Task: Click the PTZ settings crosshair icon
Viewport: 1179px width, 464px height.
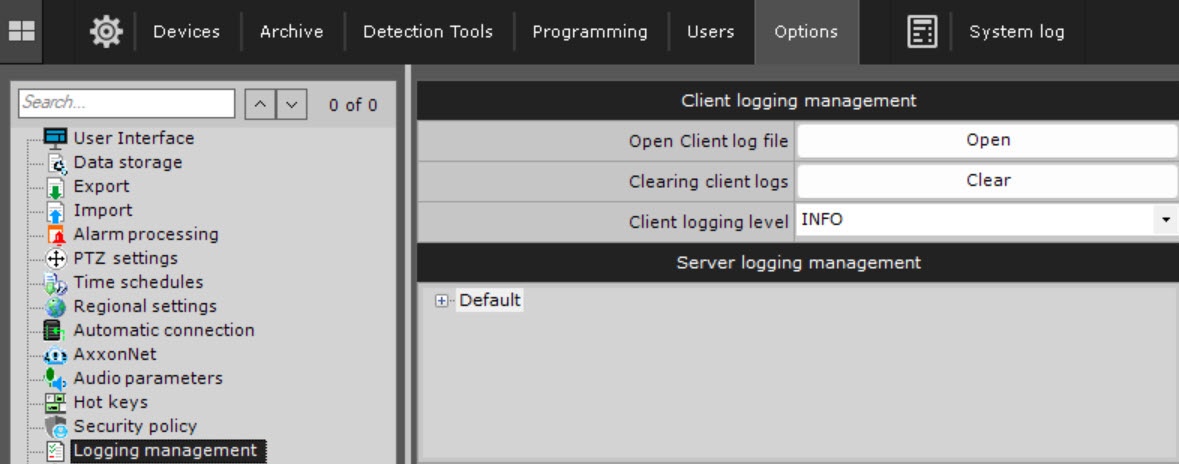Action: (x=56, y=259)
